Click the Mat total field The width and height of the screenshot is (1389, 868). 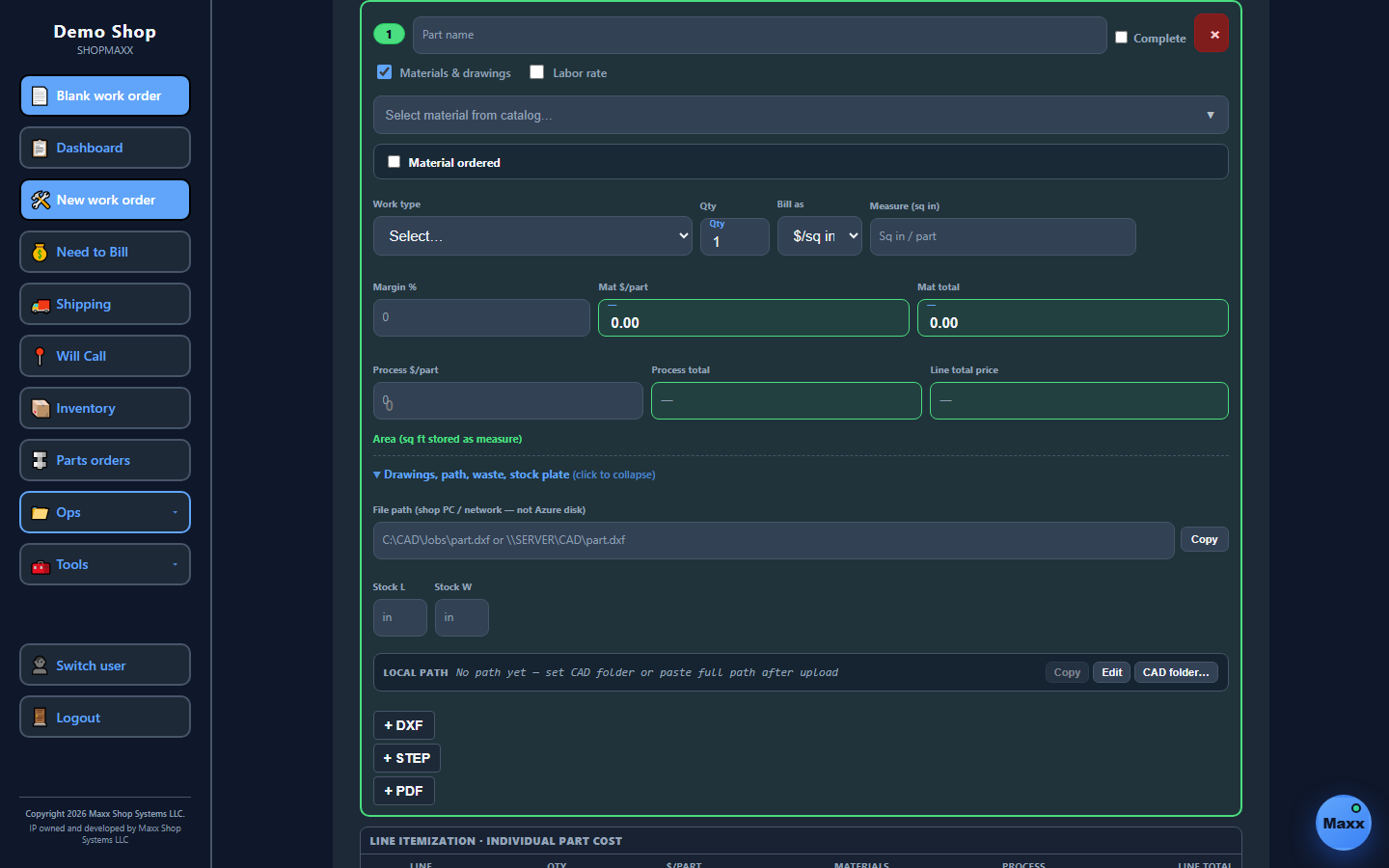(x=1073, y=317)
